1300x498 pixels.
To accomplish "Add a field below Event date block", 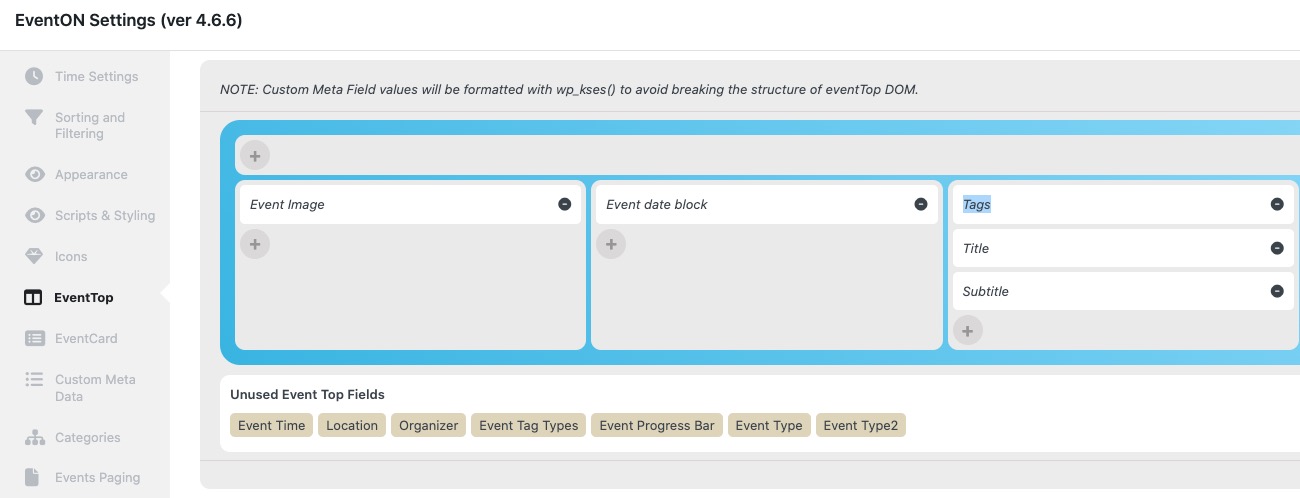I will pos(611,244).
